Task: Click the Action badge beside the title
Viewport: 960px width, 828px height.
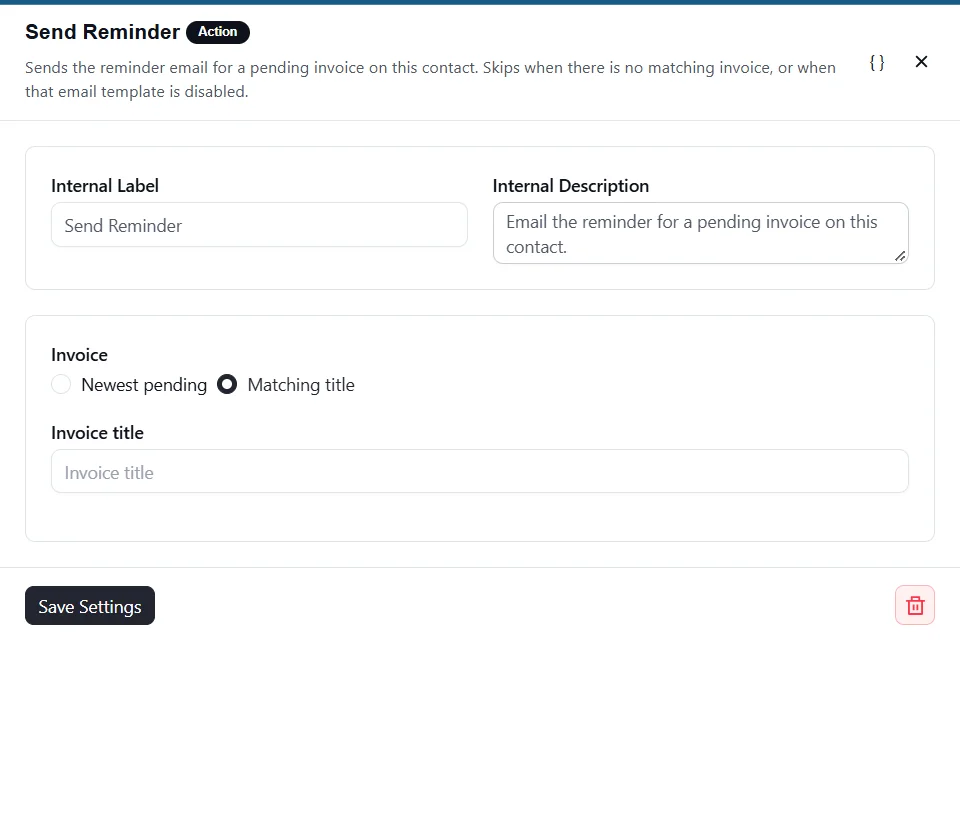Action: 217,32
